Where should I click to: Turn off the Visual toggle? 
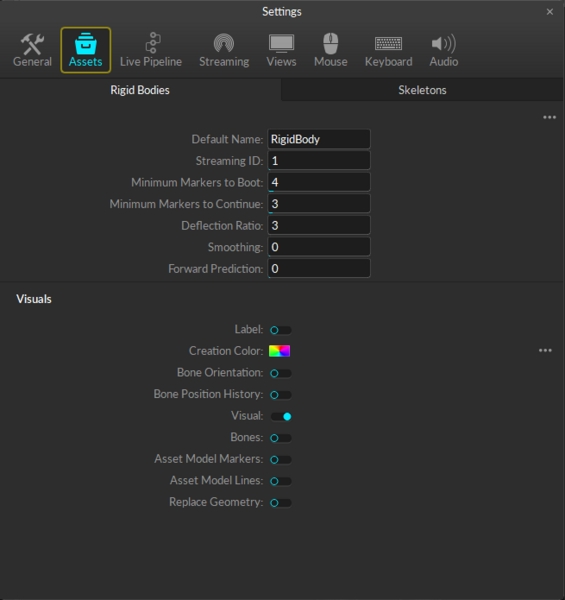pyautogui.click(x=281, y=416)
